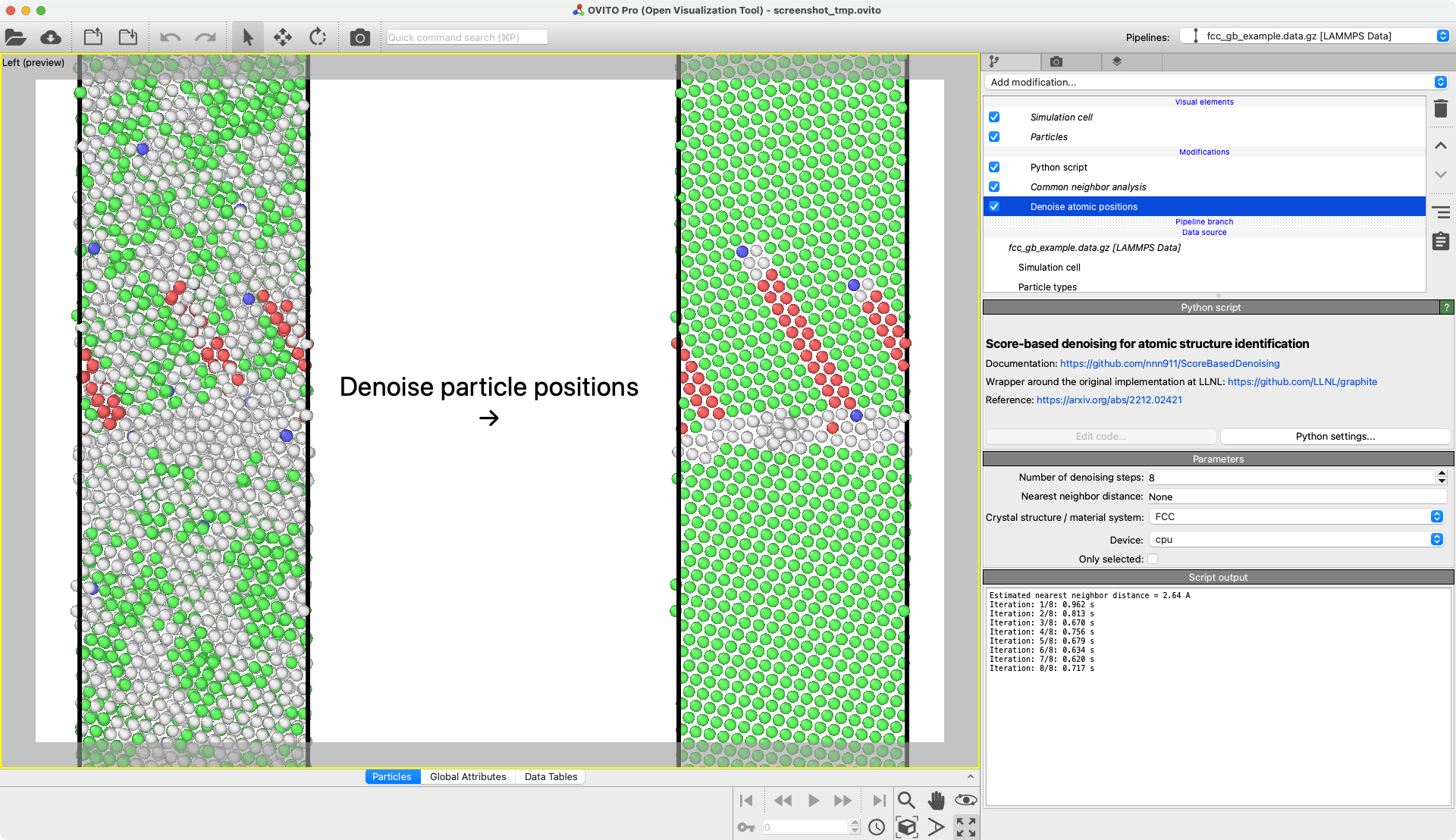Click the Load remote file cloud icon
Screen dimensions: 1456x840
pyautogui.click(x=51, y=37)
